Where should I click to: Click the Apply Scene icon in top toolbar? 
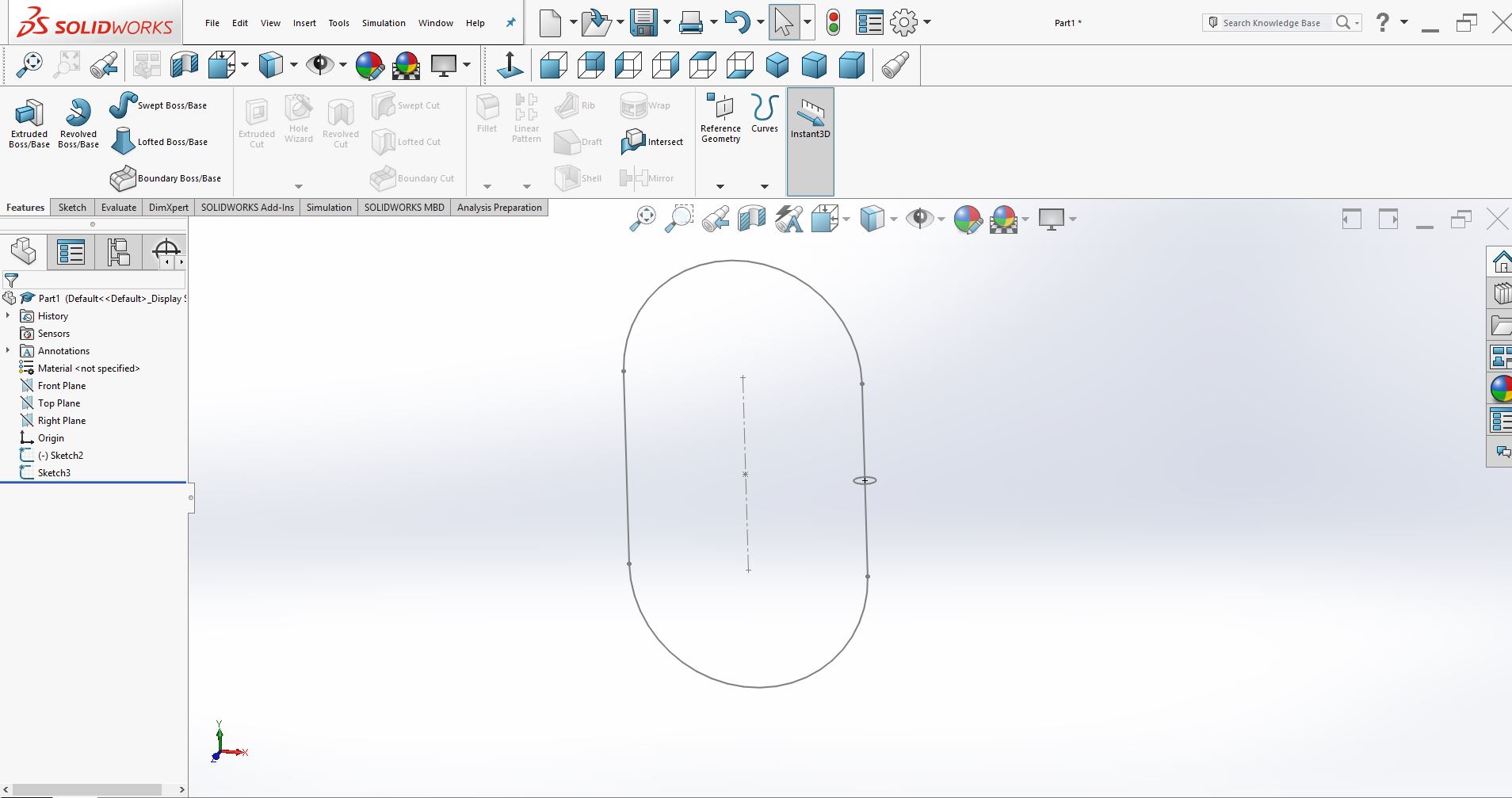(x=406, y=65)
